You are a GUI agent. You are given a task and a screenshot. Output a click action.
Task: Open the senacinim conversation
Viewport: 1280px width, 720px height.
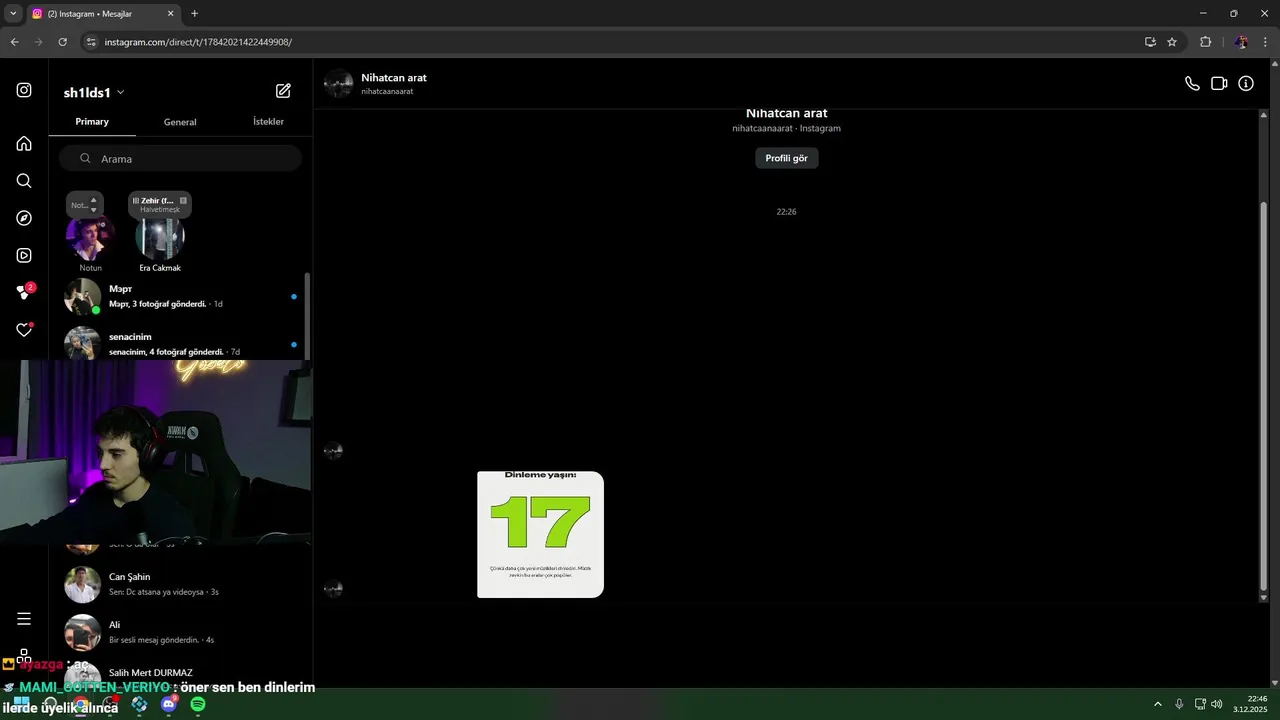click(x=180, y=344)
